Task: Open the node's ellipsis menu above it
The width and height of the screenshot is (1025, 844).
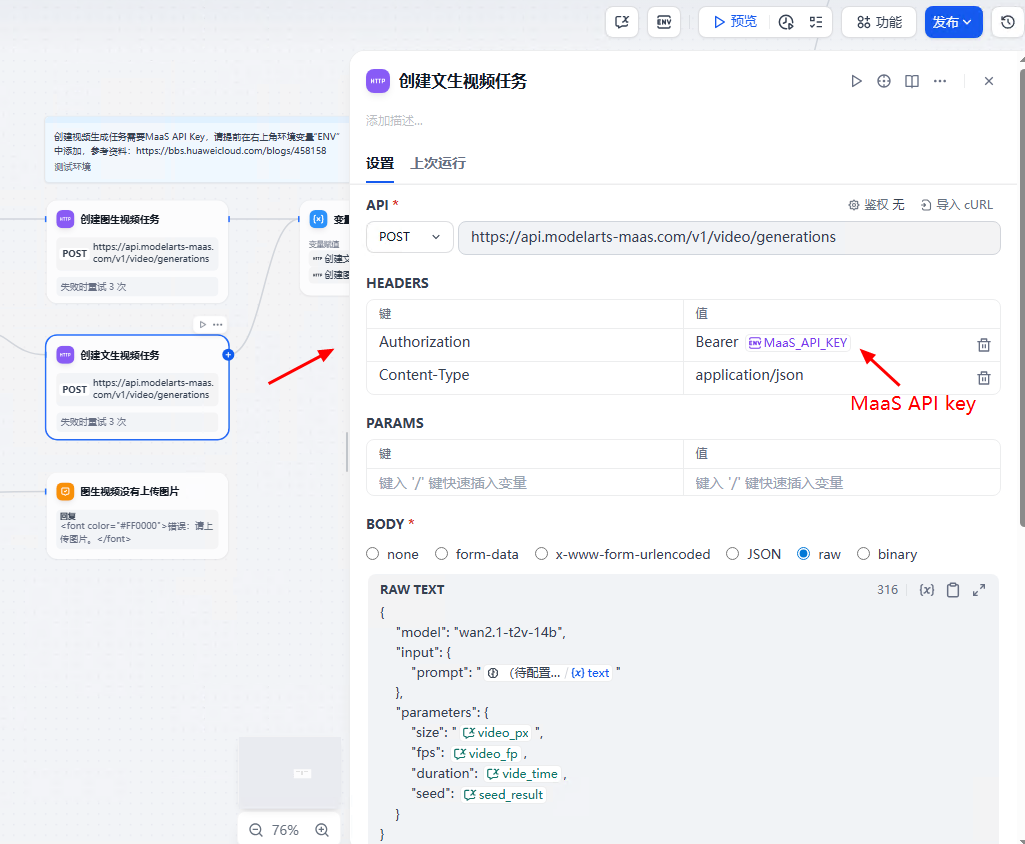Action: 218,324
